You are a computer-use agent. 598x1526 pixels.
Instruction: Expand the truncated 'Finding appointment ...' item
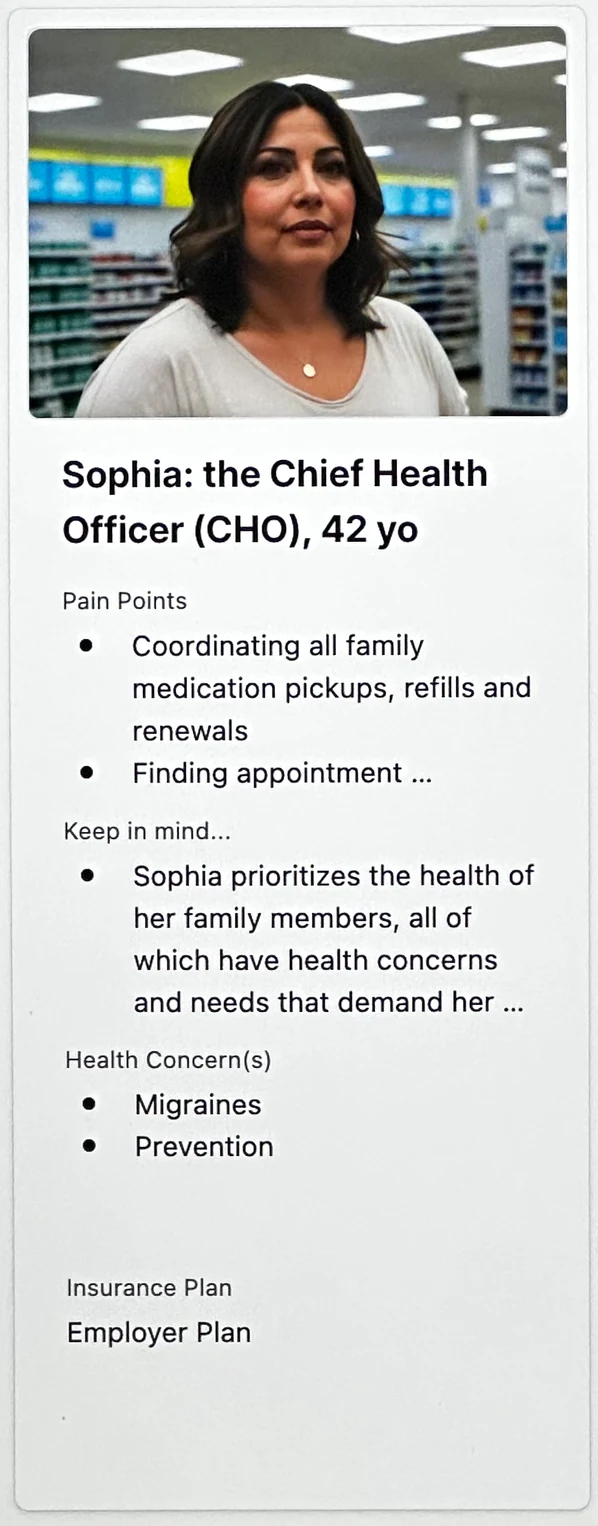282,773
